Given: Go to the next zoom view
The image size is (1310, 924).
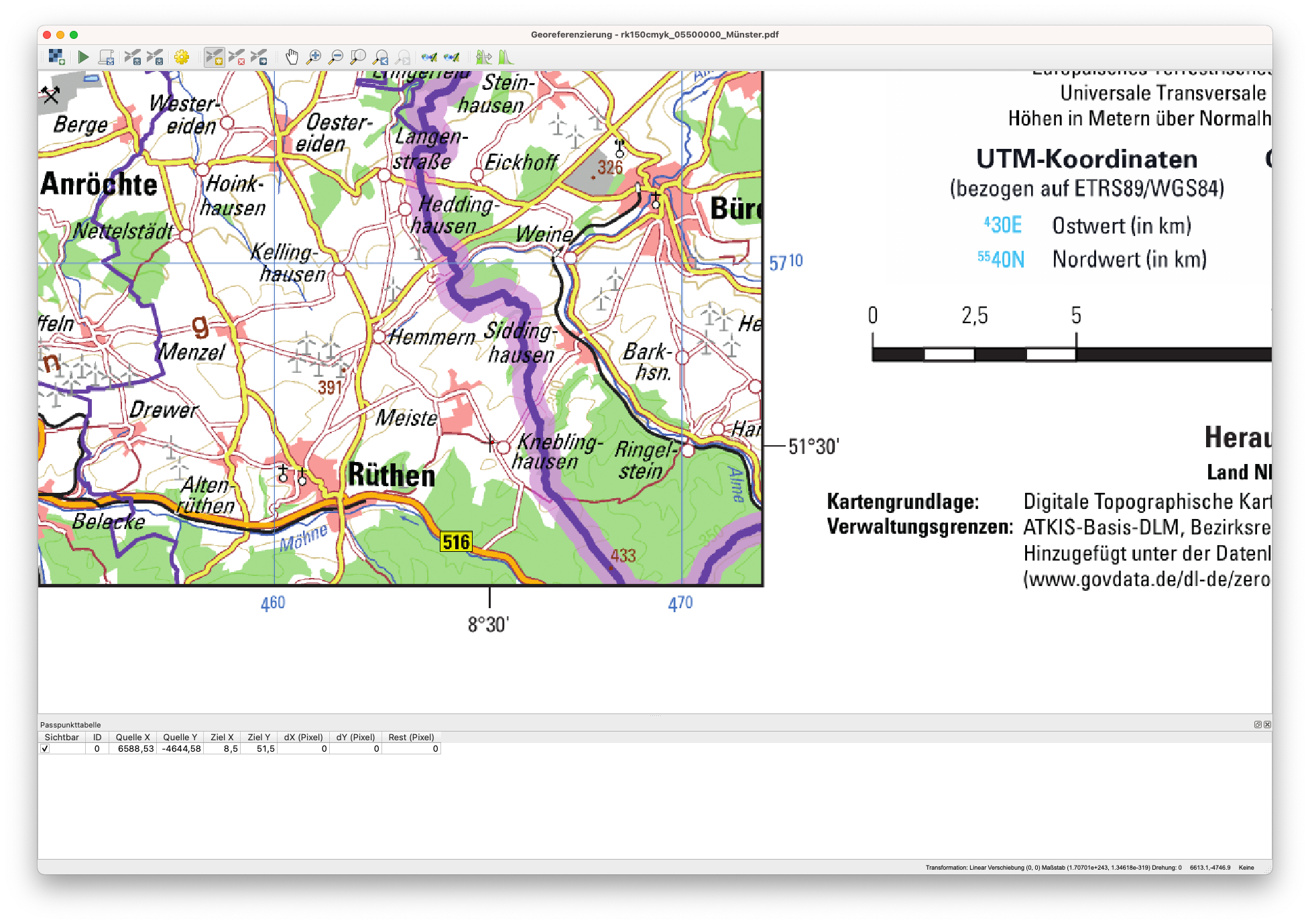Looking at the screenshot, I should [403, 57].
